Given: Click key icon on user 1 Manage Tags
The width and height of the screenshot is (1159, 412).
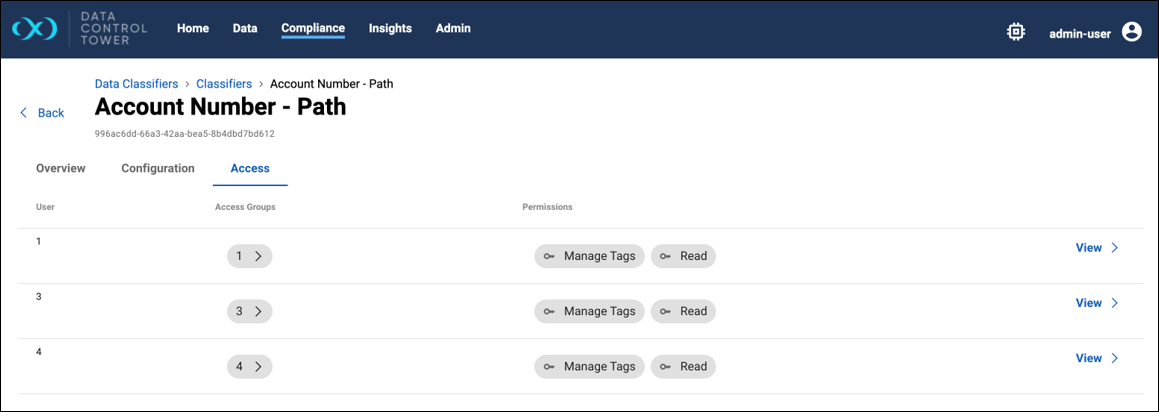Looking at the screenshot, I should point(549,256).
